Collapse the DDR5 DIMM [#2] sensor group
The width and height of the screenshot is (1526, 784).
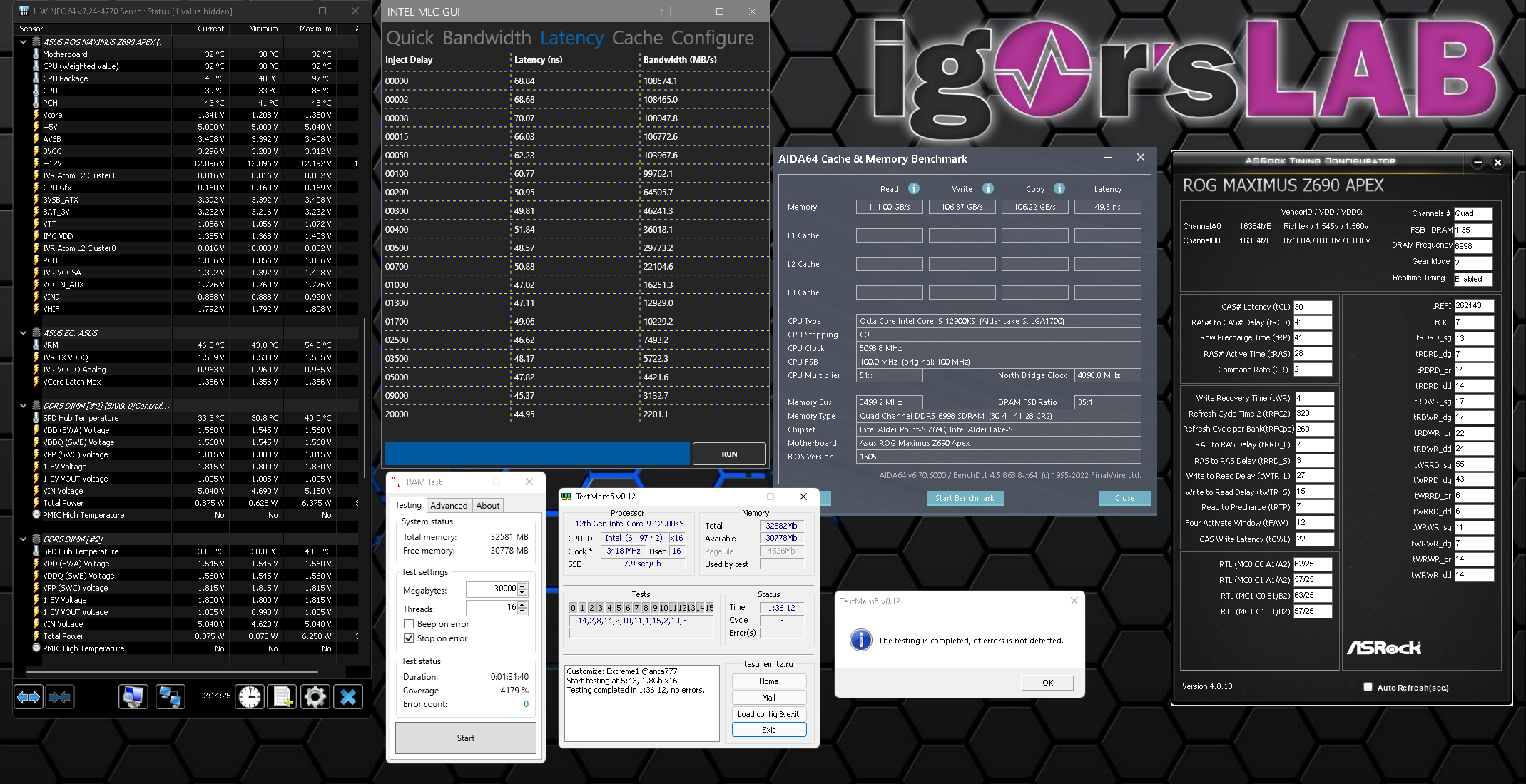(x=24, y=539)
